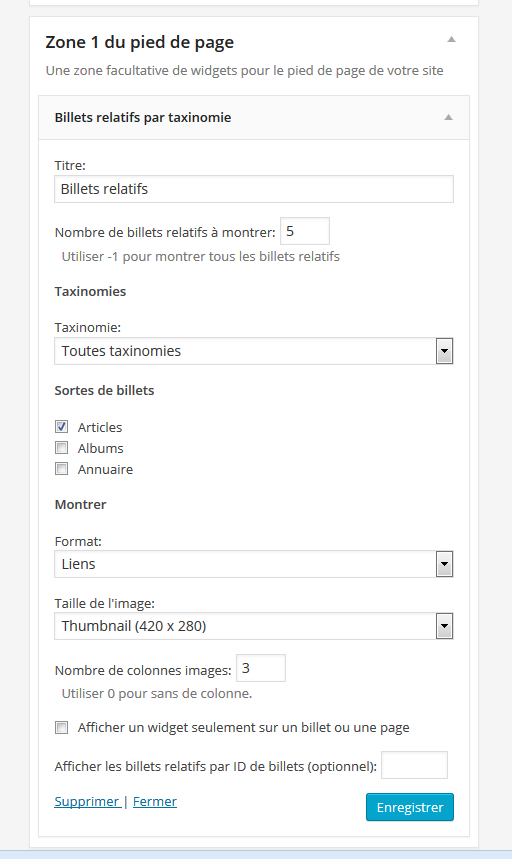The height and width of the screenshot is (859, 512).
Task: Click the Fermer link
Action: 155,801
